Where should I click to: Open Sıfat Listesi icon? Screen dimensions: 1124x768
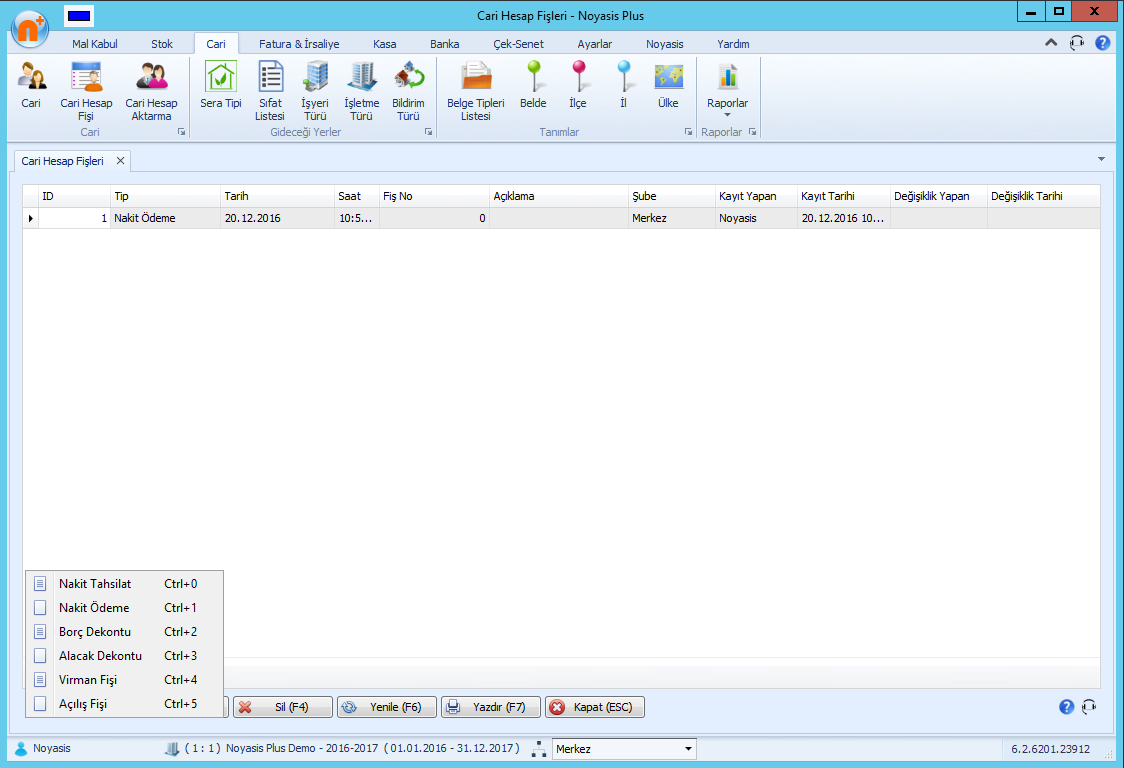point(270,91)
